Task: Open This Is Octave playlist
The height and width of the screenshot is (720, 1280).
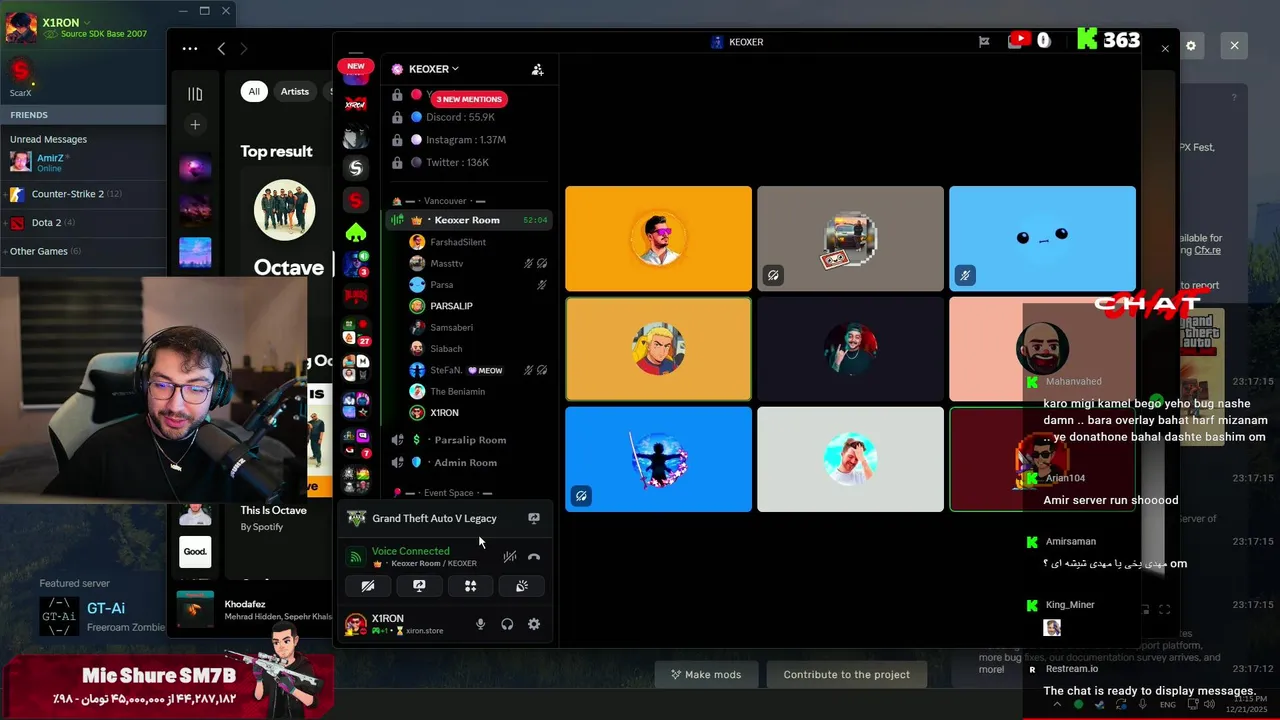Action: 273,511
